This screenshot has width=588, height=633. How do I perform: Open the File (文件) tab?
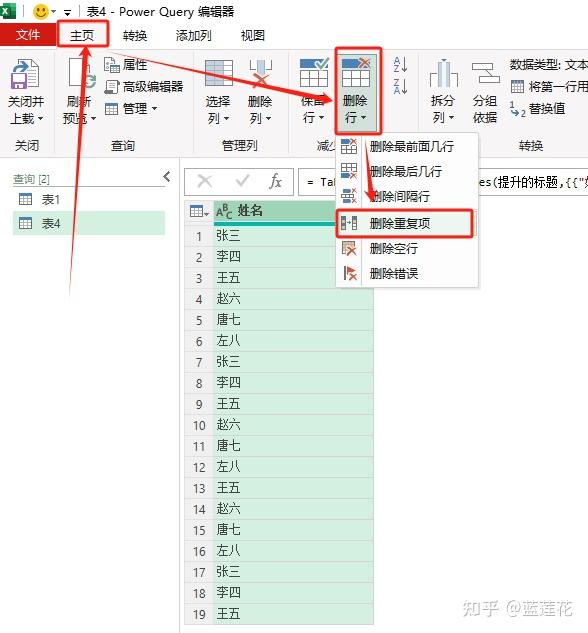(x=28, y=35)
